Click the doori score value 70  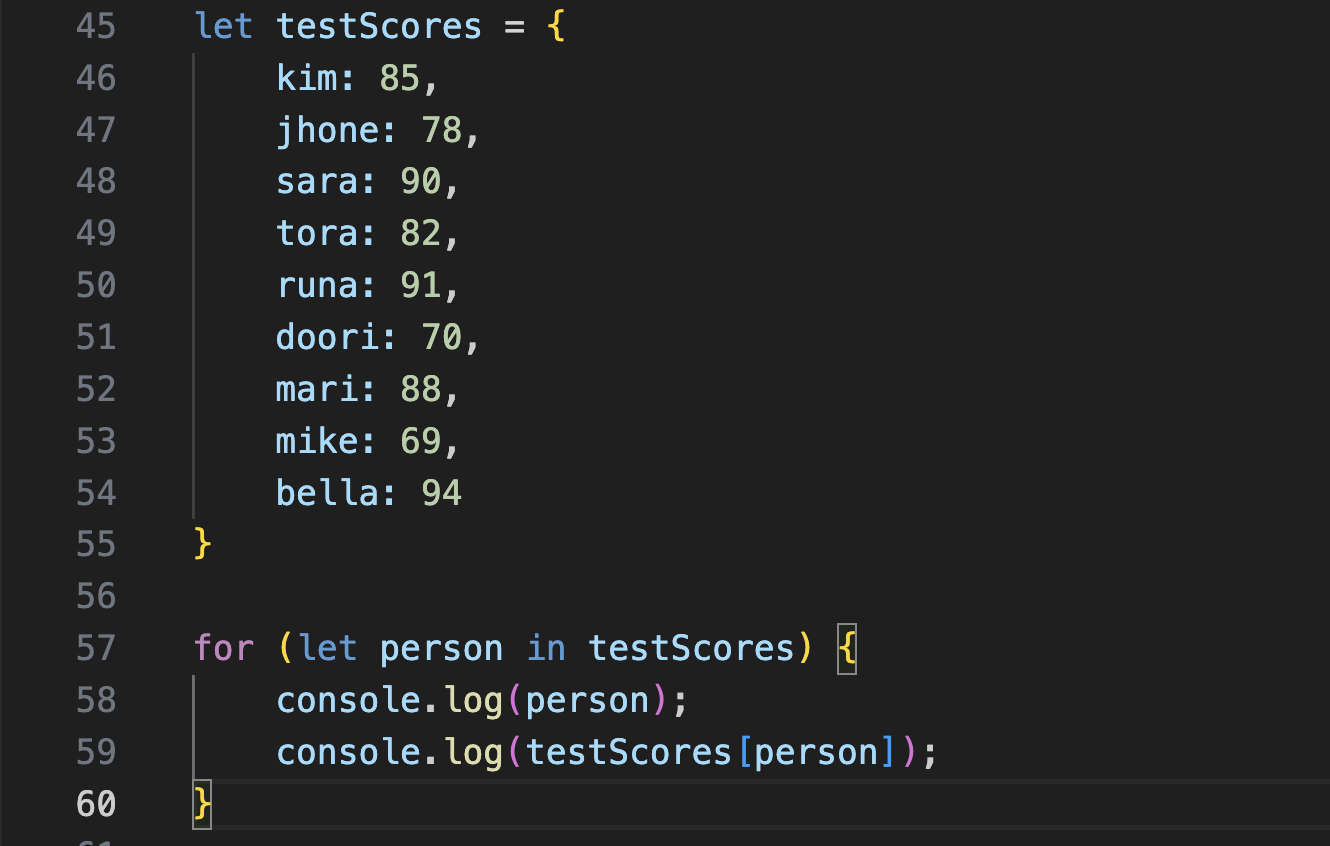click(x=441, y=338)
